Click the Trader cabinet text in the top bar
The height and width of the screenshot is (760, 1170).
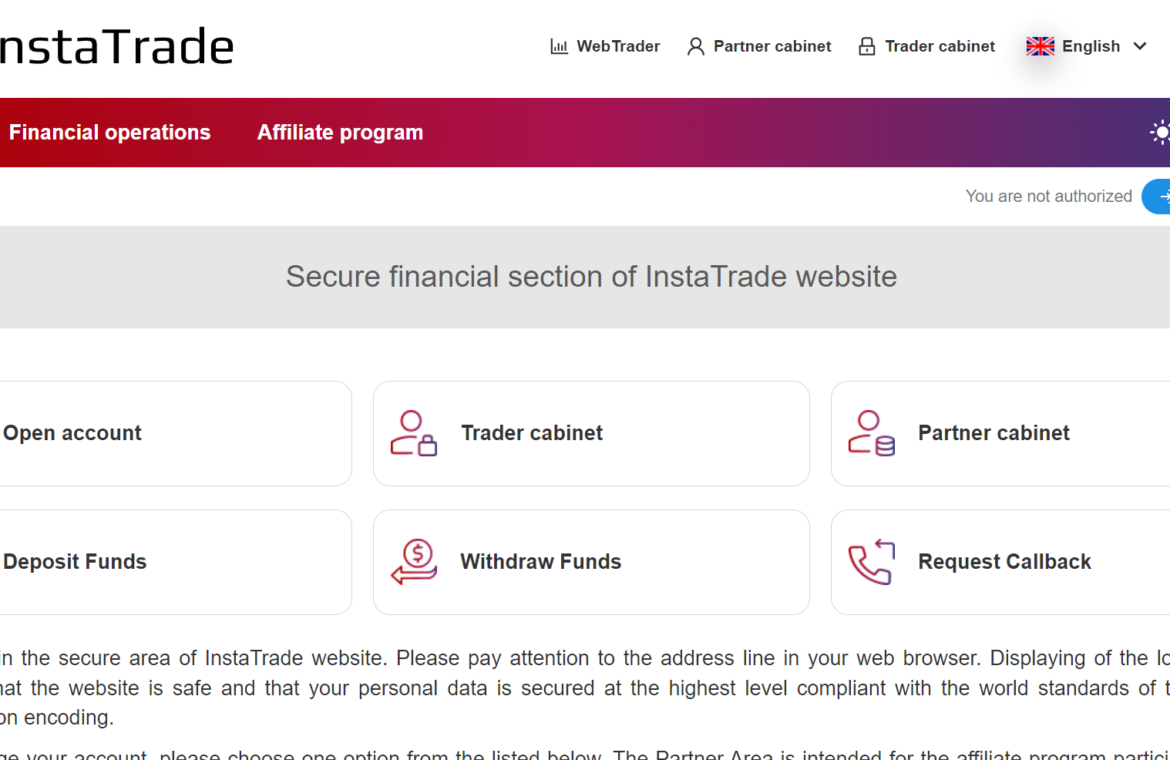[x=940, y=46]
